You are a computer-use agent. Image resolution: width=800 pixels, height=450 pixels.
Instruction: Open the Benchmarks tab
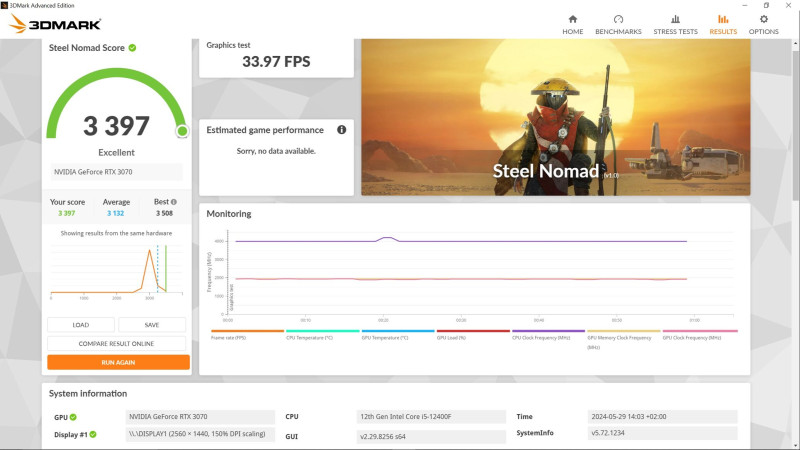click(618, 24)
